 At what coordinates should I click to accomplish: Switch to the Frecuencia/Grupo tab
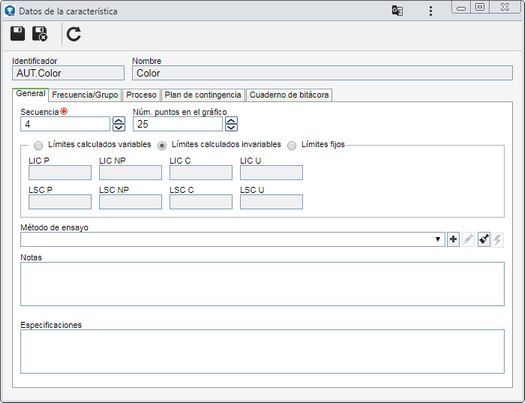click(x=85, y=95)
